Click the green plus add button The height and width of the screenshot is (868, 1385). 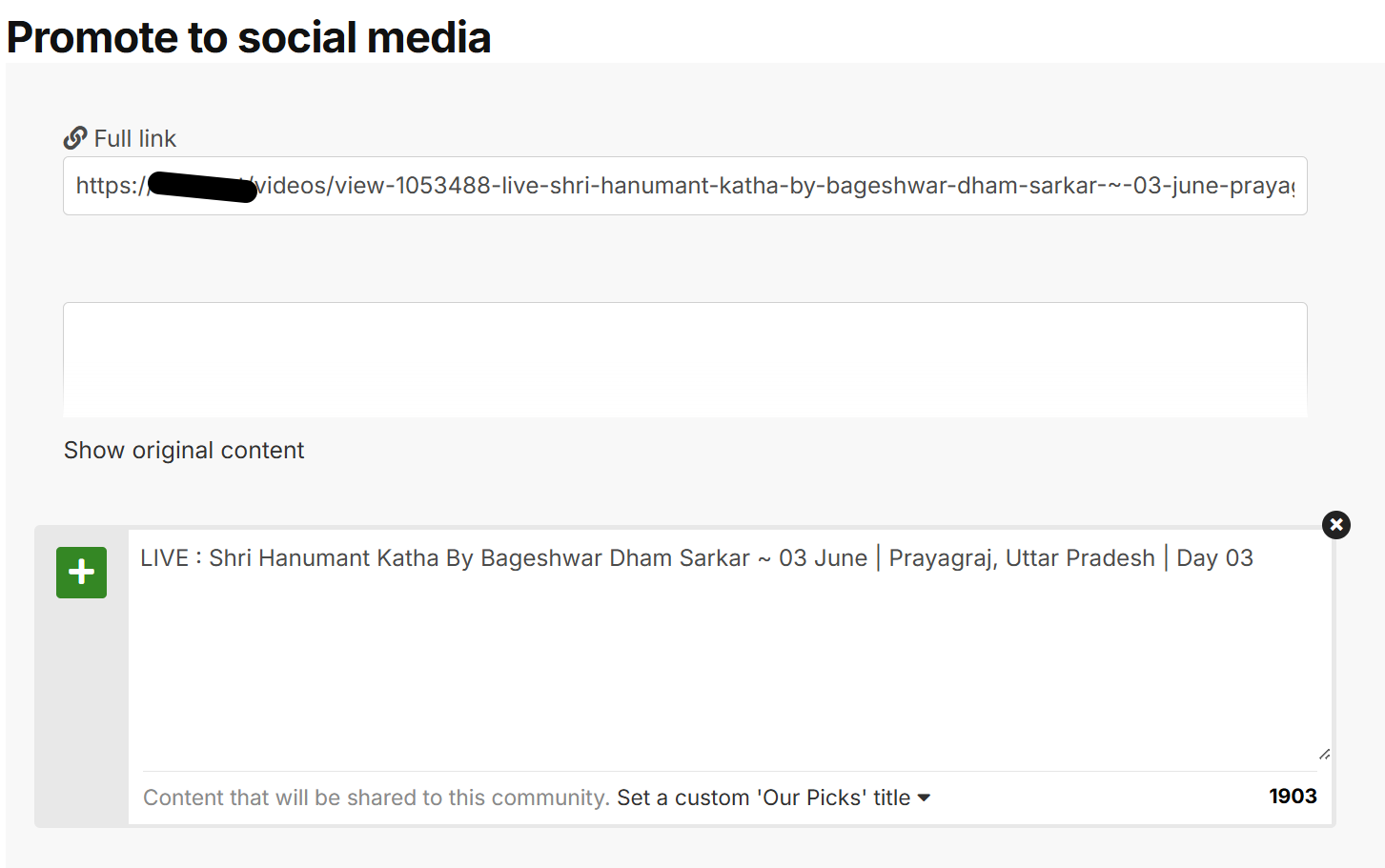click(81, 573)
